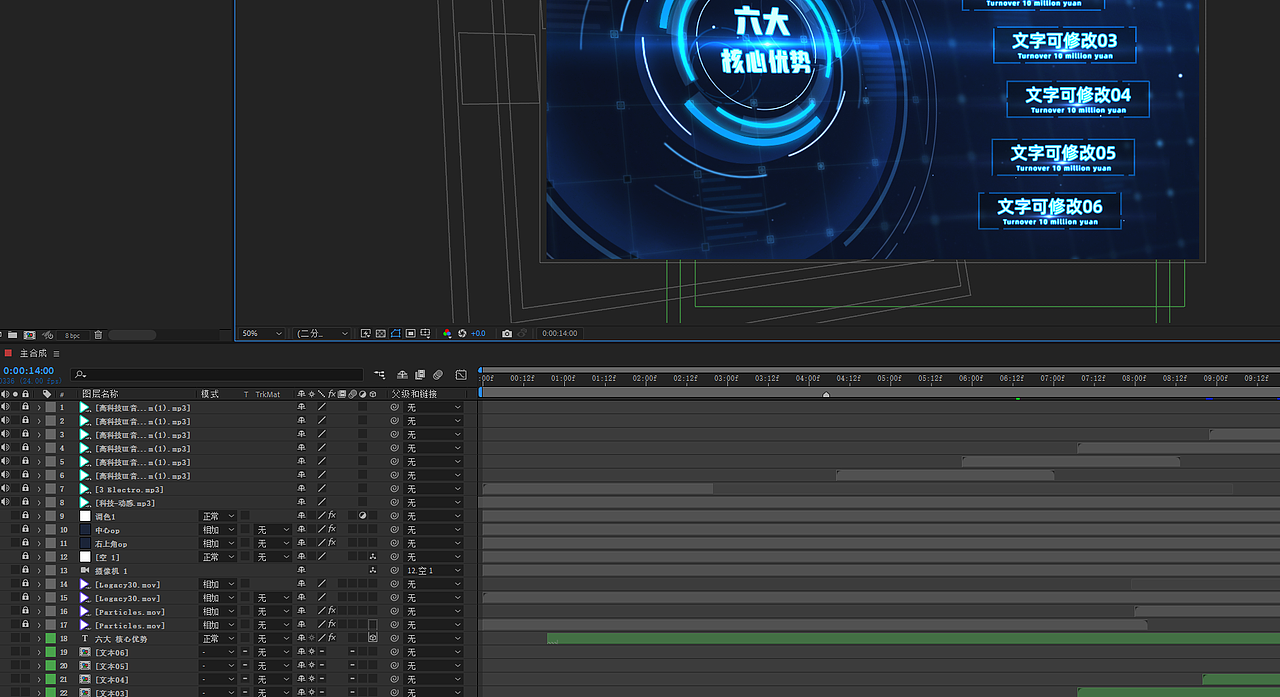Toggle the motion blur icon in timeline header
This screenshot has height=697, width=1280.
coord(438,374)
